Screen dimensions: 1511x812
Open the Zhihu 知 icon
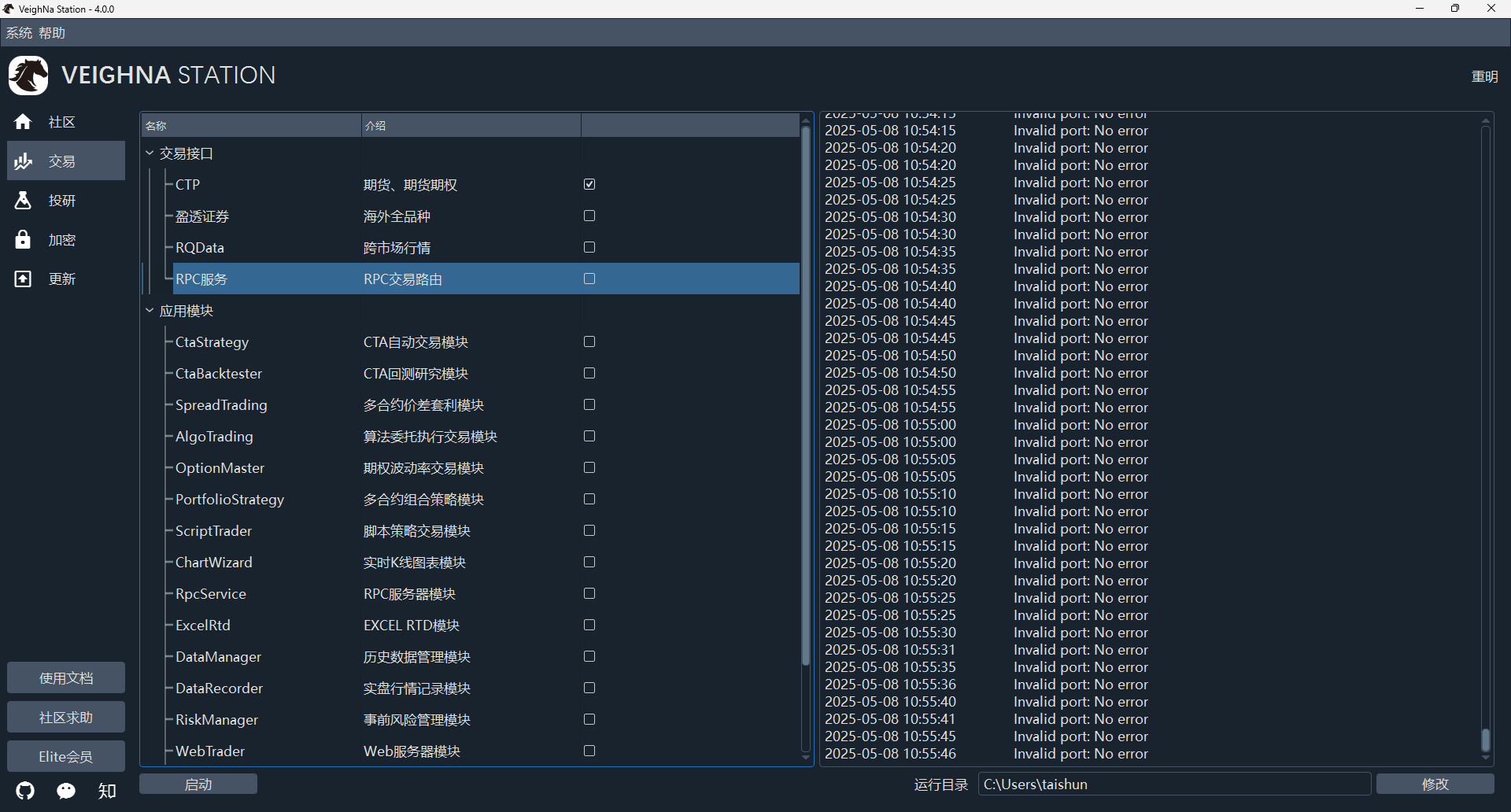[x=107, y=791]
